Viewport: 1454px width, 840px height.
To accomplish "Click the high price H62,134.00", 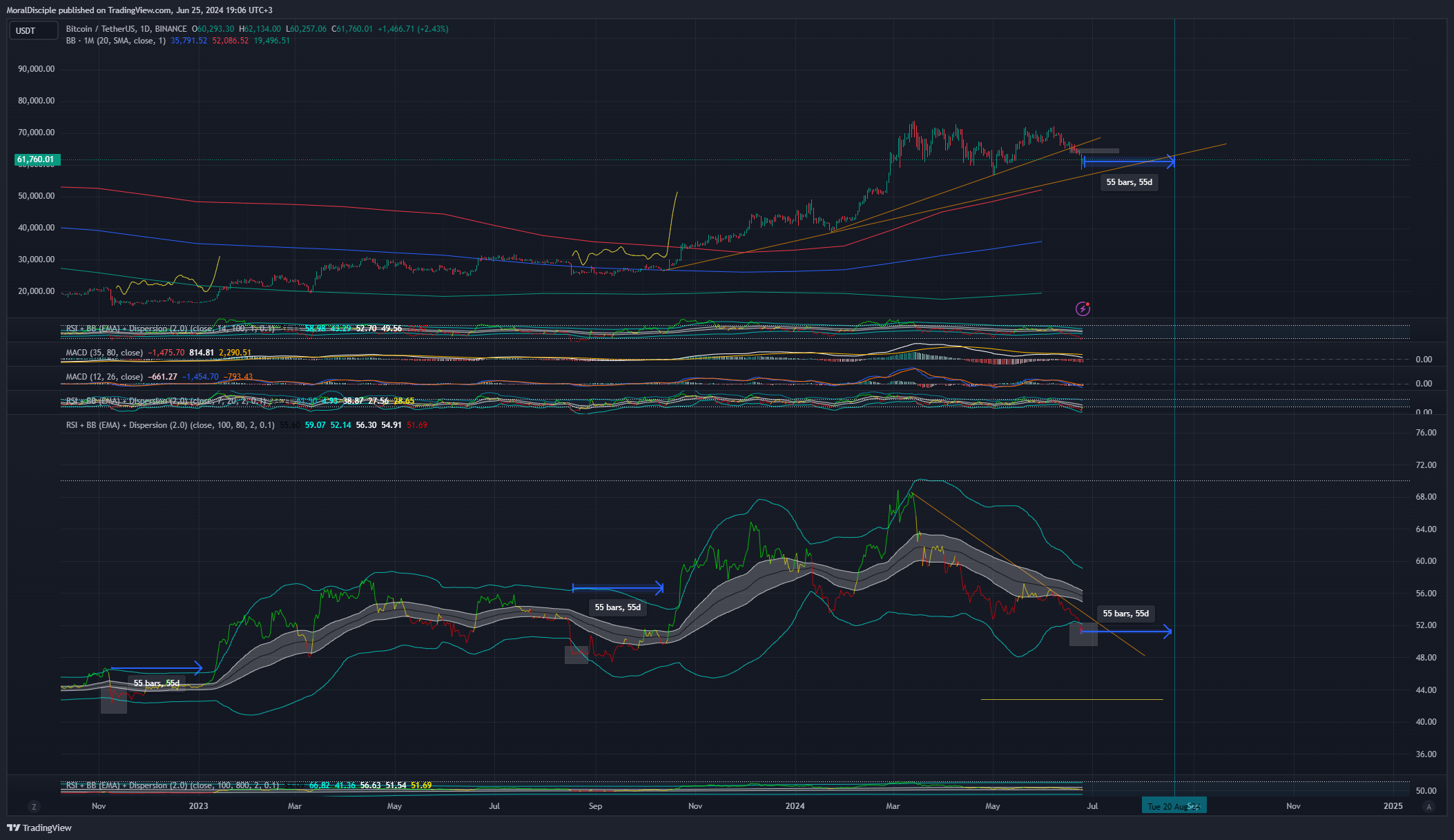I will 260,29.
